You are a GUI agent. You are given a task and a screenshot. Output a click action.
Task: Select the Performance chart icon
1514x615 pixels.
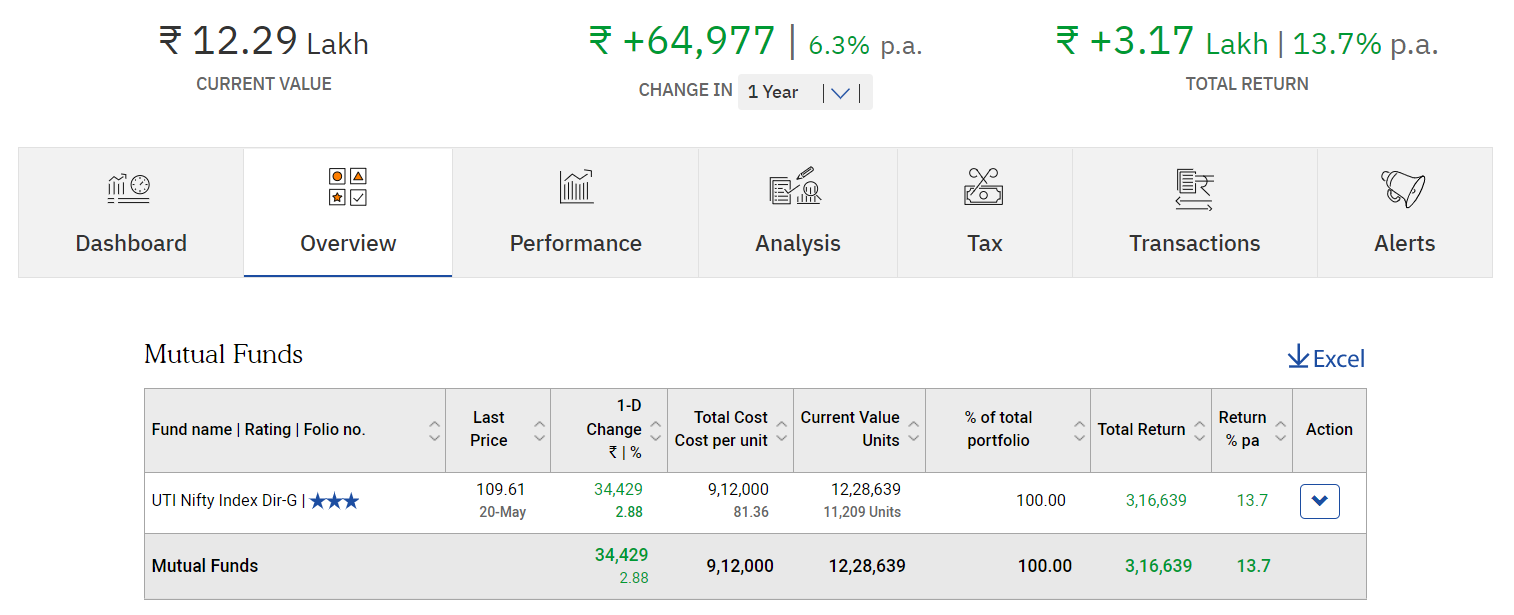point(574,186)
